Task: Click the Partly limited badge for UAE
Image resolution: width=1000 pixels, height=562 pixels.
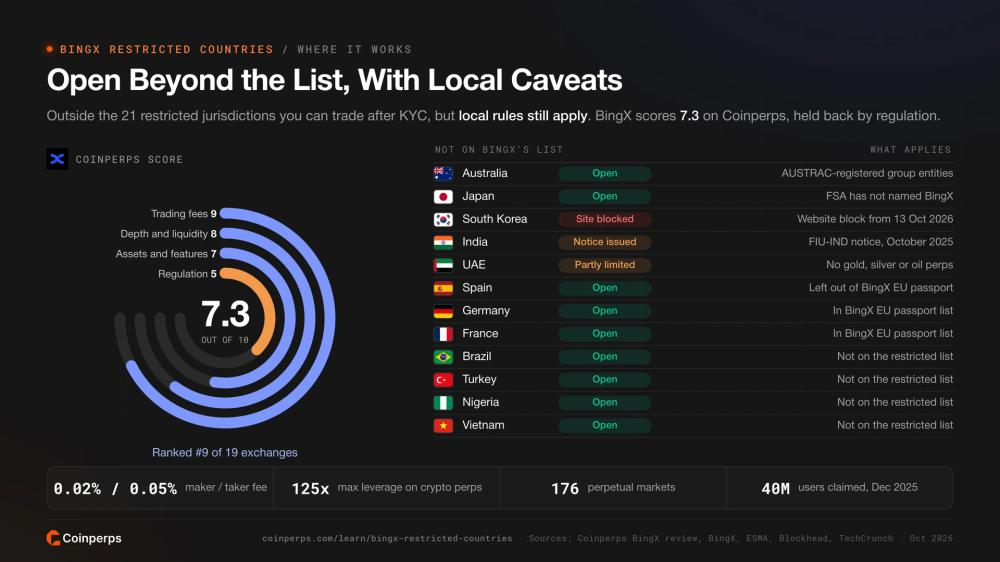Action: [605, 265]
